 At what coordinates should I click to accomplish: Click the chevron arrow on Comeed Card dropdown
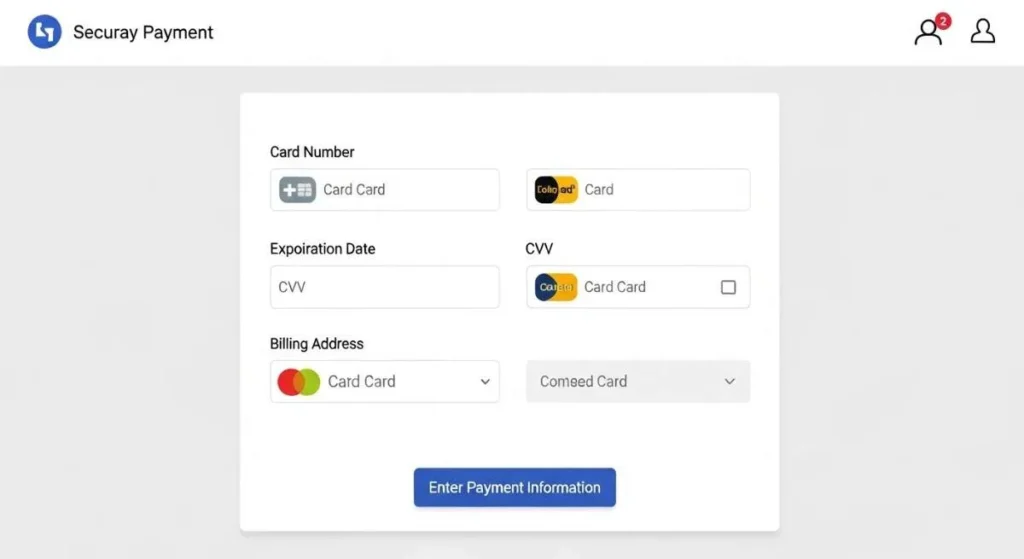pyautogui.click(x=730, y=381)
